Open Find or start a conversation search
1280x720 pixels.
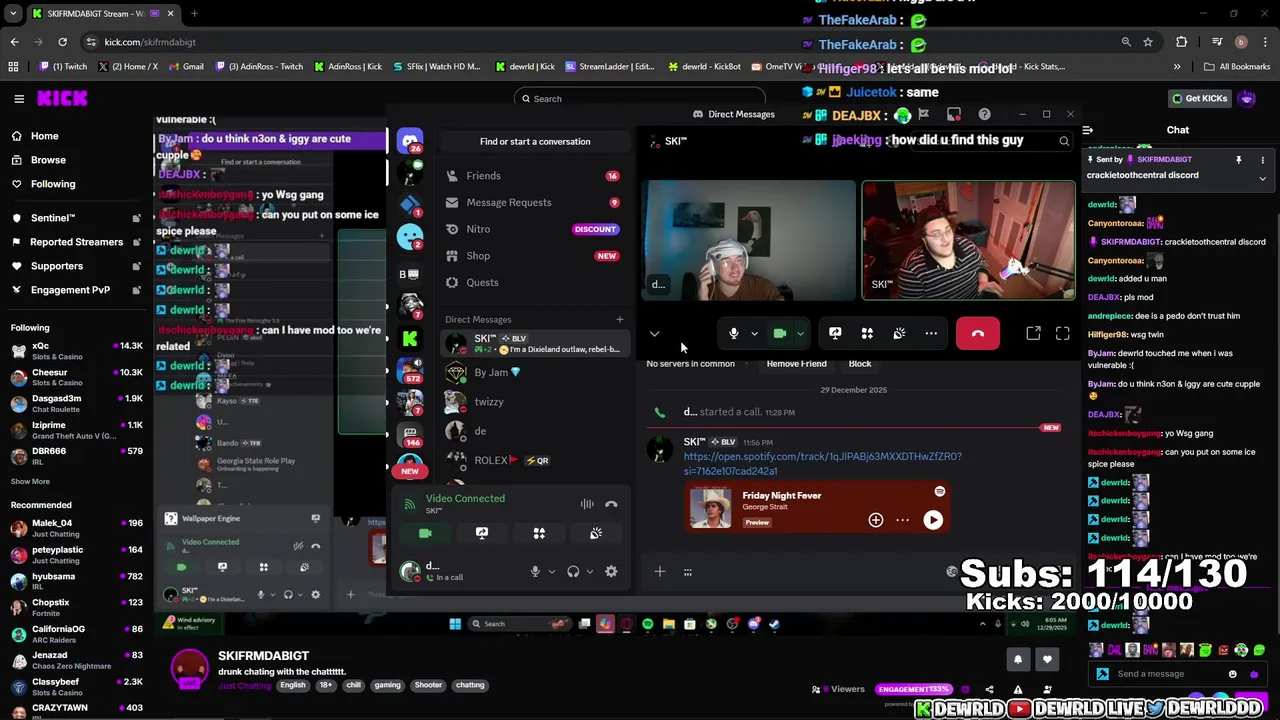(535, 141)
